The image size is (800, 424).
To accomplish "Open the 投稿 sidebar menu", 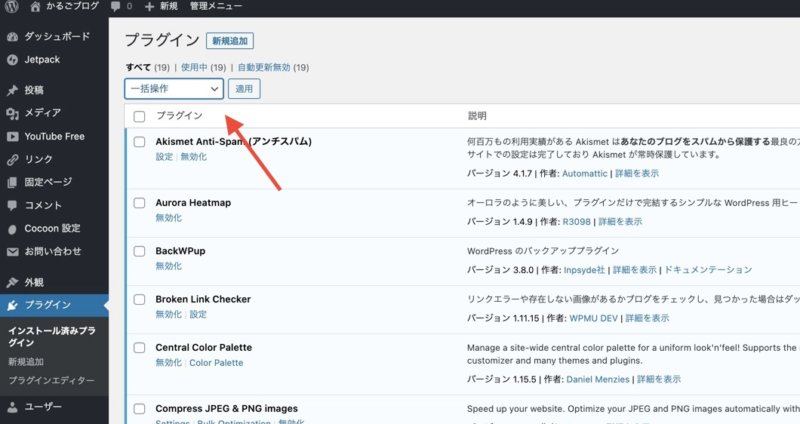I will point(34,90).
